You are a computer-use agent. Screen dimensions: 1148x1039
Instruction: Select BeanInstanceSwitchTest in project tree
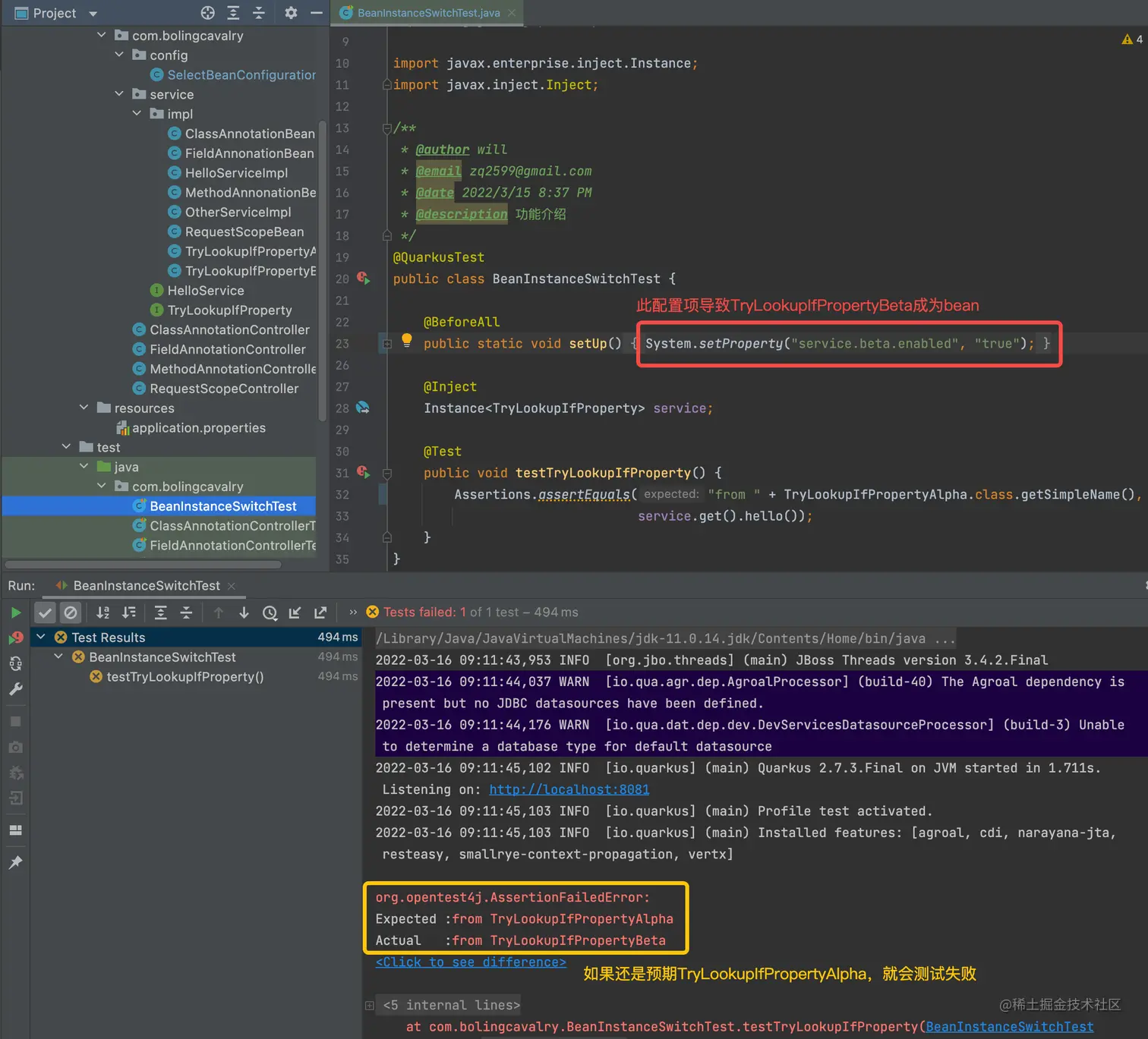coord(159,506)
